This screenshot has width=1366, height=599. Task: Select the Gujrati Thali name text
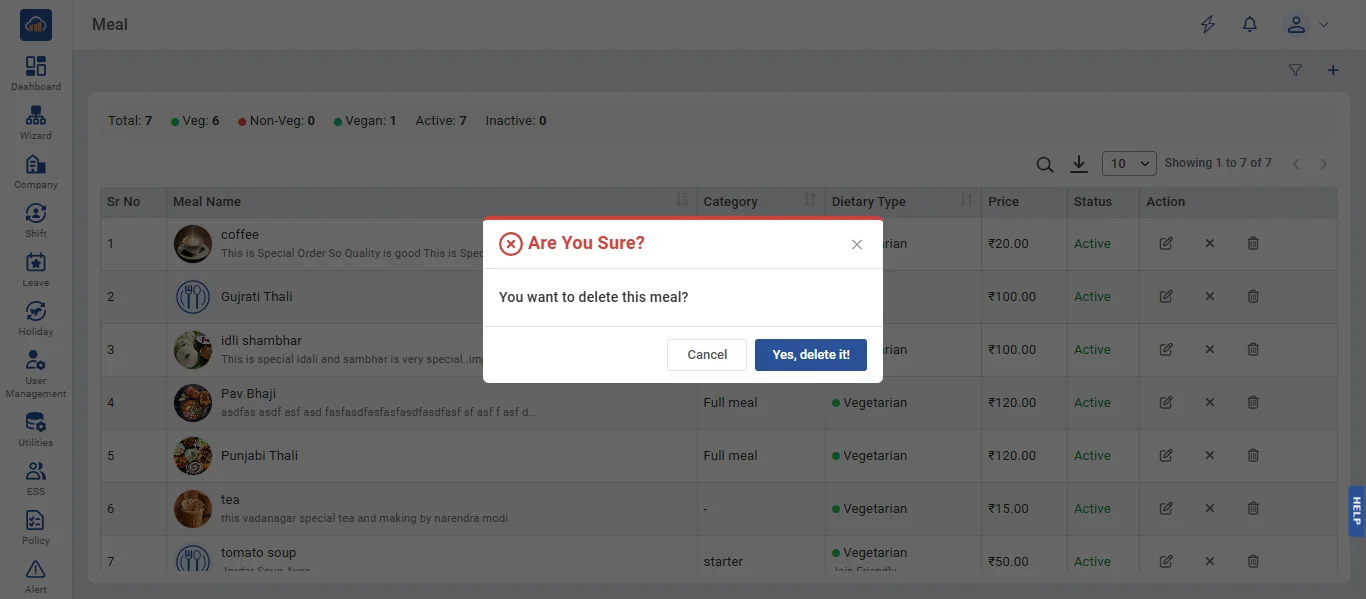point(257,297)
